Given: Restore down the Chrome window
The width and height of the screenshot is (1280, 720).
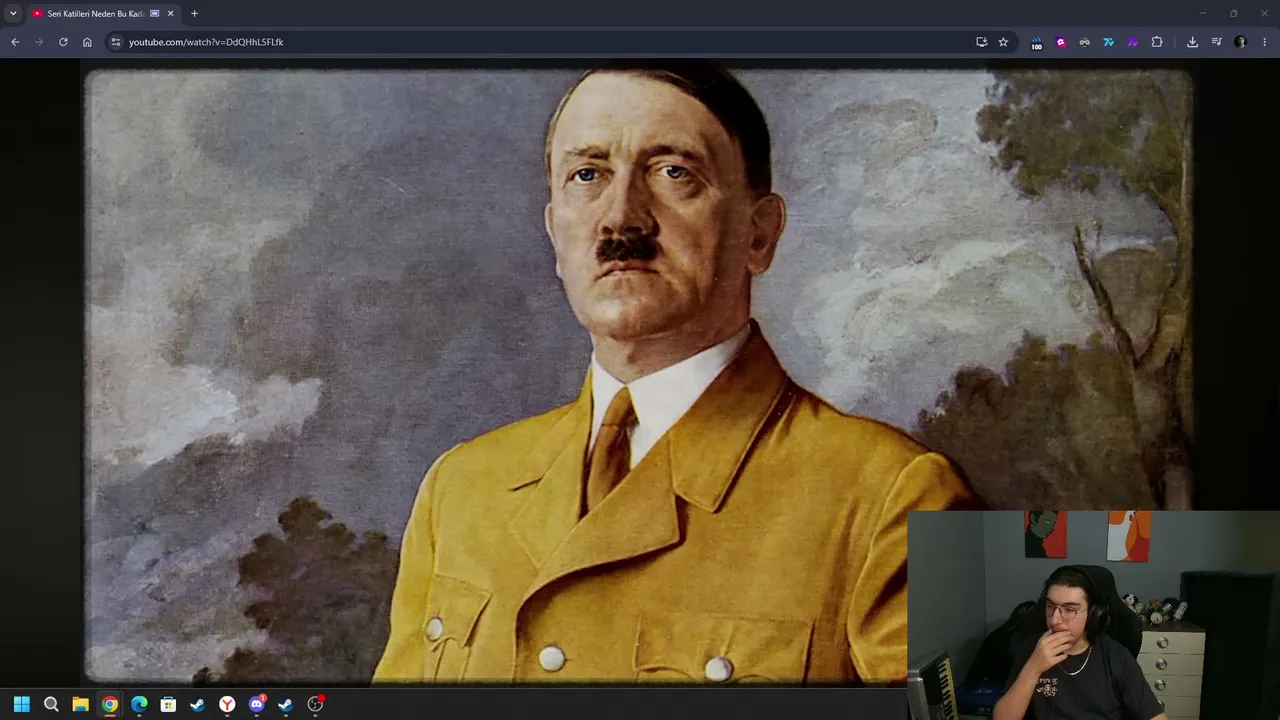Looking at the screenshot, I should (1233, 13).
